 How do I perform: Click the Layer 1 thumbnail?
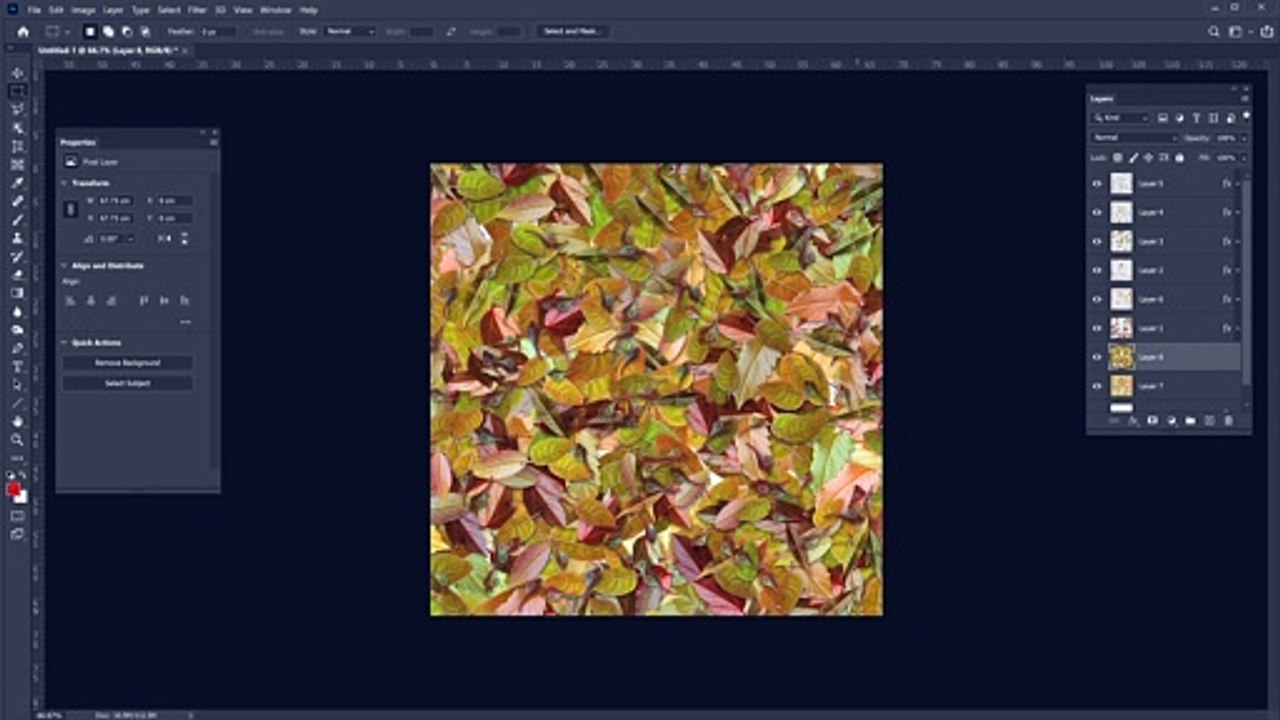point(1122,328)
